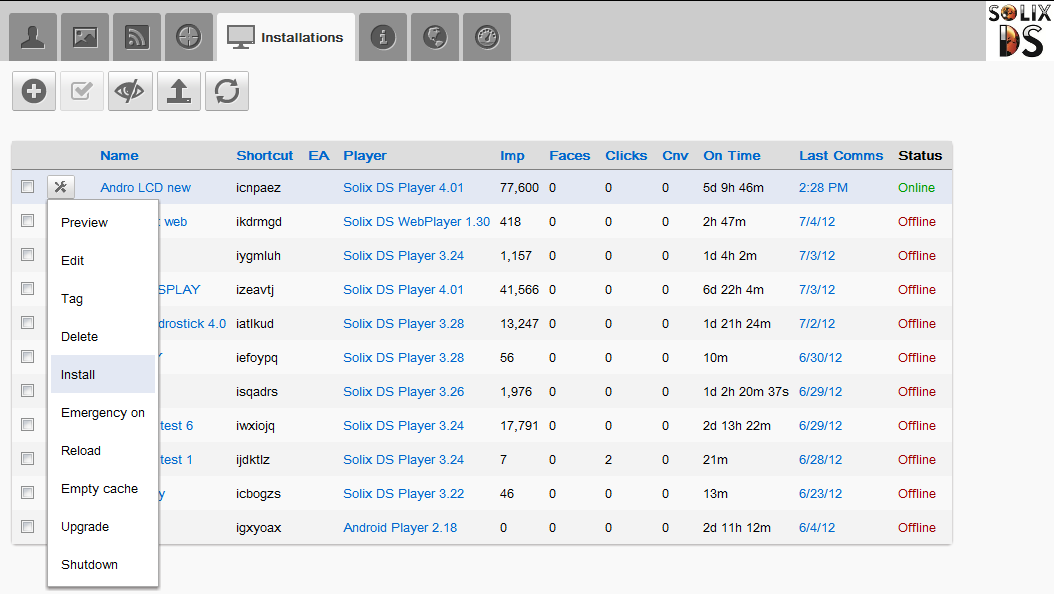This screenshot has width=1054, height=594.
Task: Tick the checkbox for the izeavtj row
Action: click(x=28, y=288)
